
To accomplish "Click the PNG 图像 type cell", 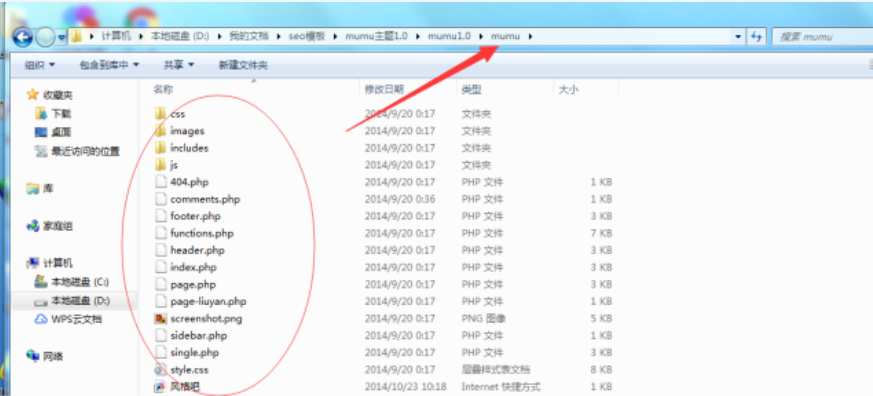I will (483, 319).
